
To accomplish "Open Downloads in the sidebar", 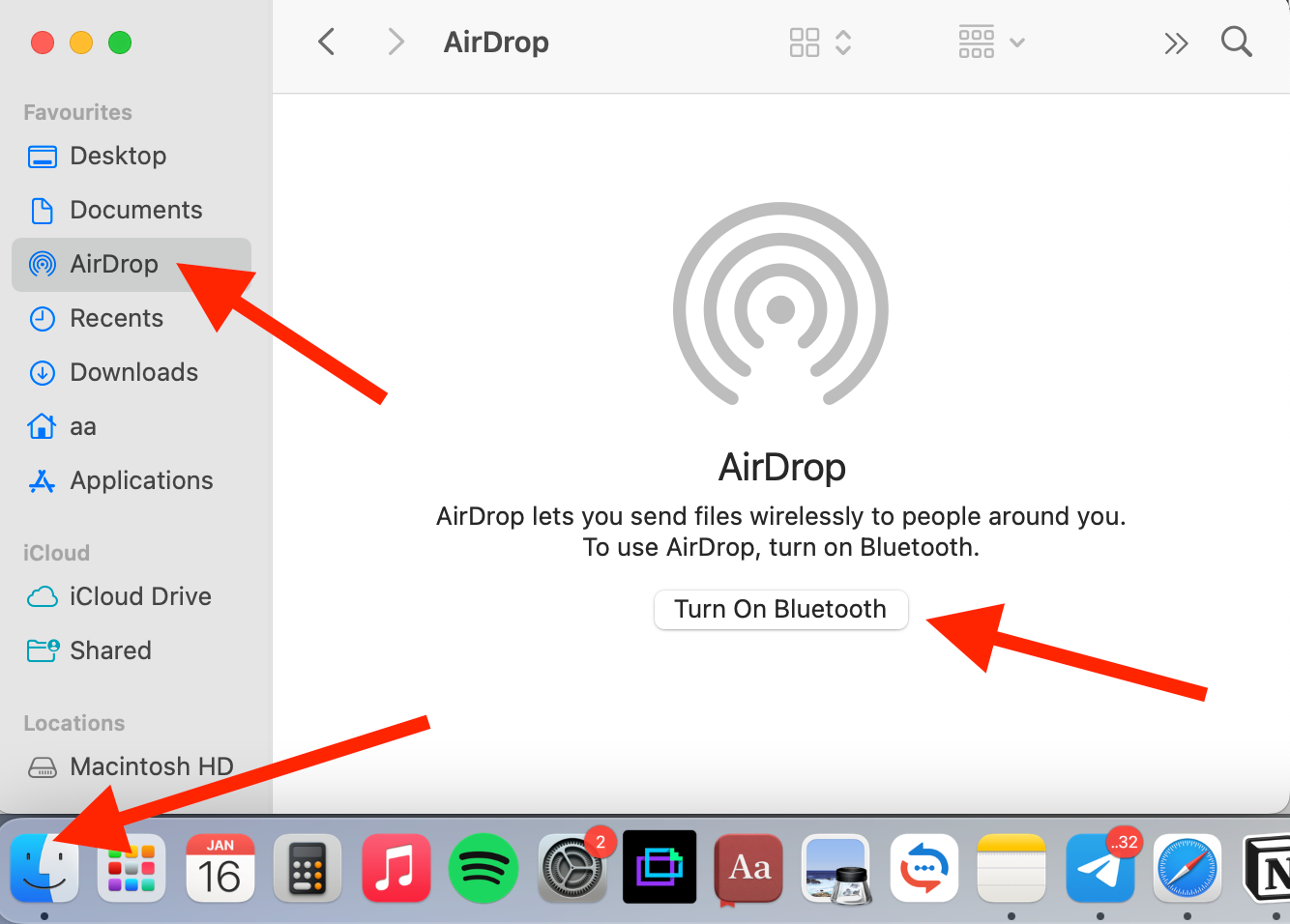I will (132, 372).
